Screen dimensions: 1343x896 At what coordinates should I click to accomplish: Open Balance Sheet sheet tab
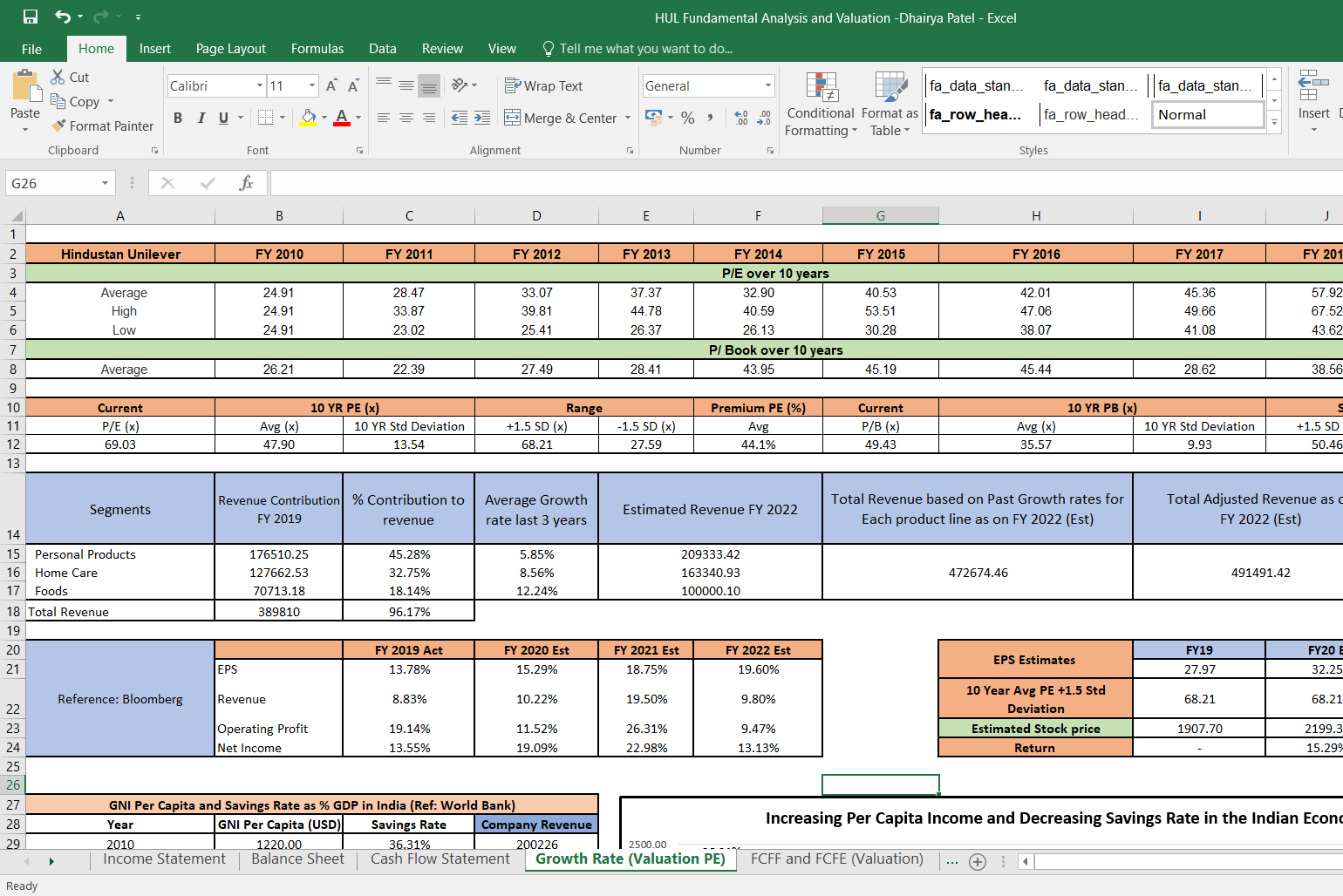point(297,859)
